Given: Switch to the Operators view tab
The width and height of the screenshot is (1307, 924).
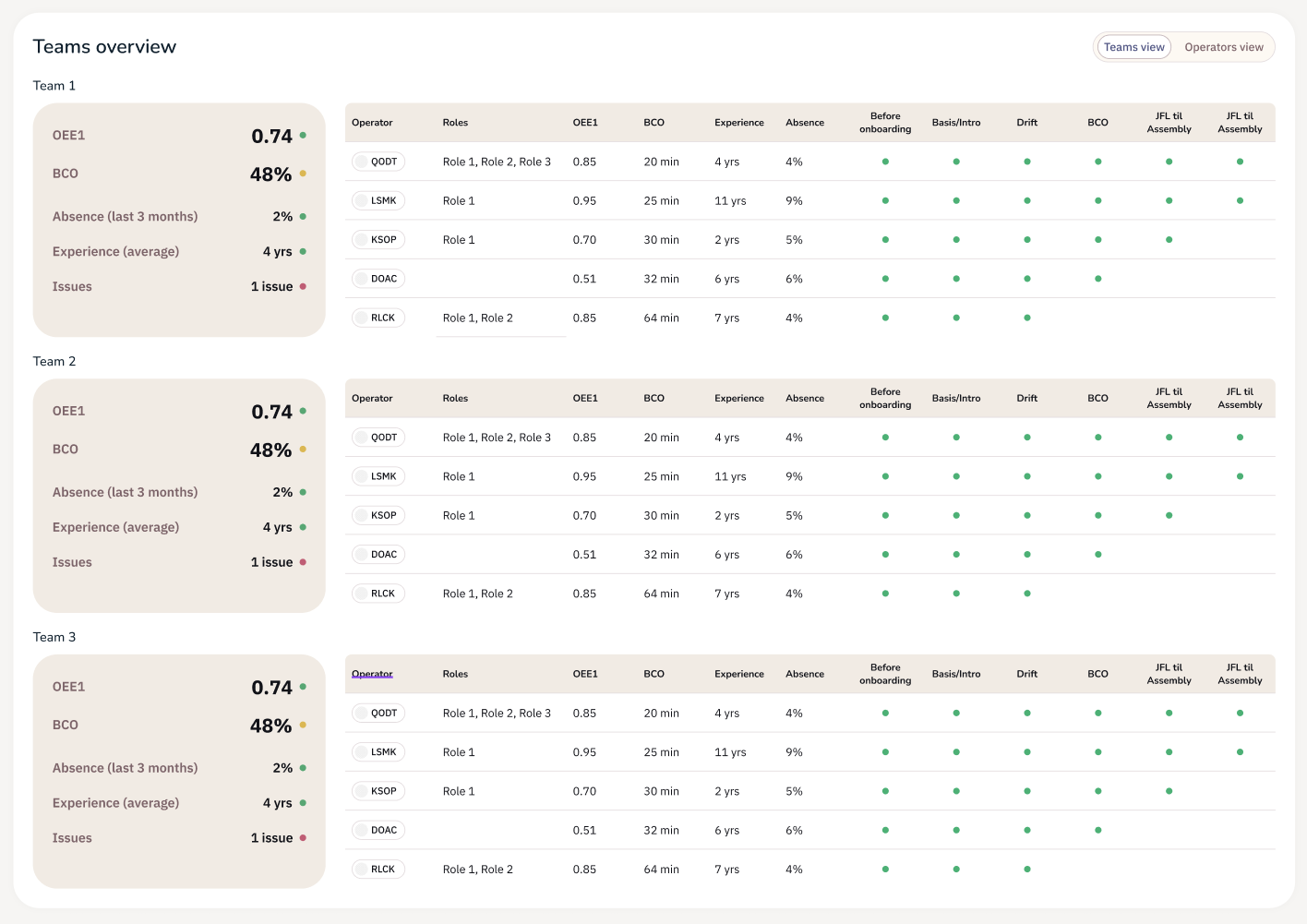Looking at the screenshot, I should pyautogui.click(x=1224, y=47).
